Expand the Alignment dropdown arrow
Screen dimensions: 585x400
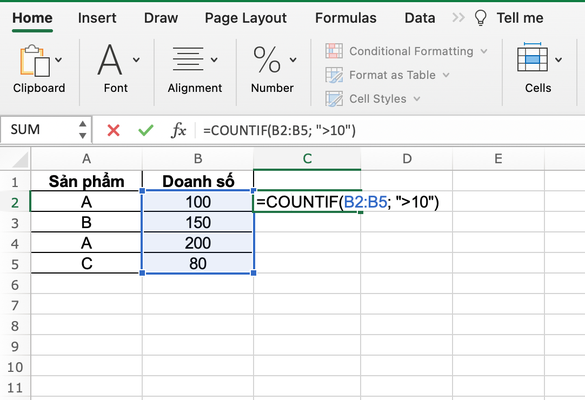[x=214, y=60]
